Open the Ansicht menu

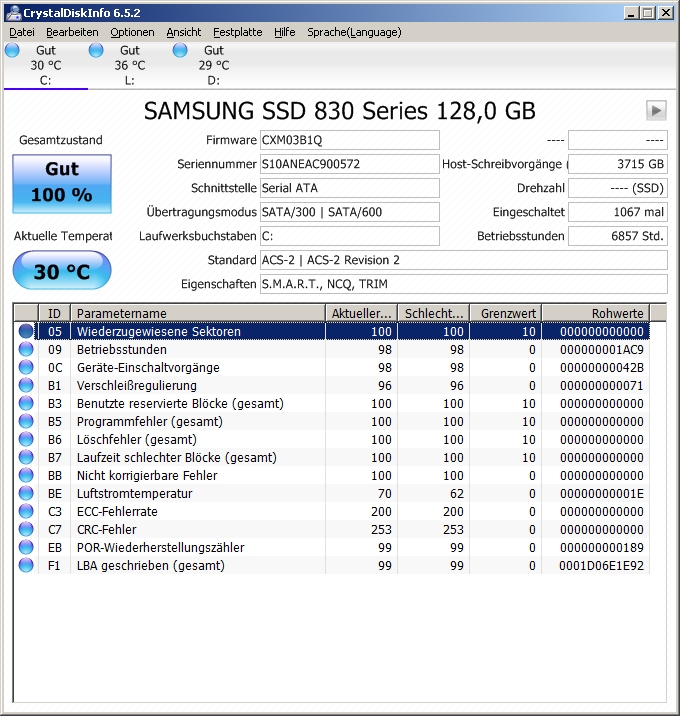pos(184,32)
